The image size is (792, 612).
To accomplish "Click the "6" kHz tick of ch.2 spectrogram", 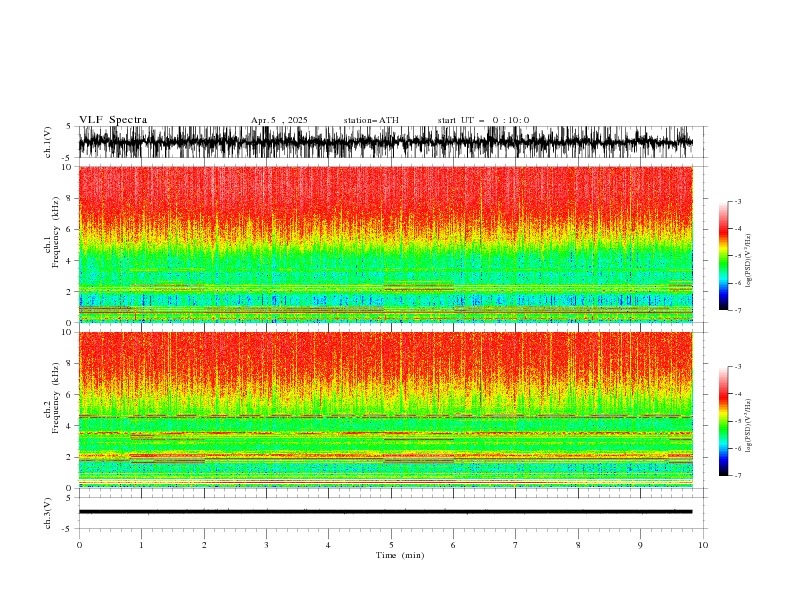I will click(x=70, y=395).
